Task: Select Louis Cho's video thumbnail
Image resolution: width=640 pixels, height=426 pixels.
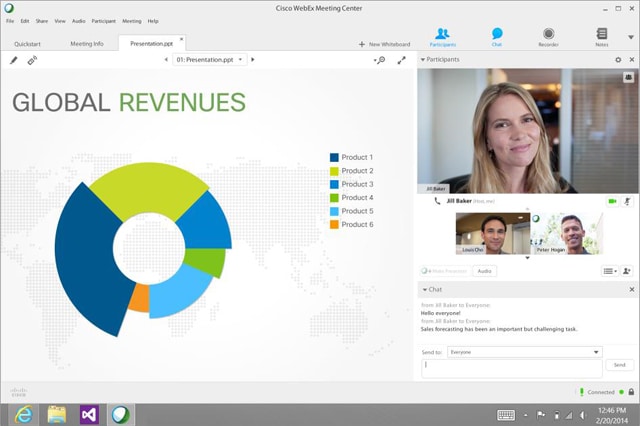Action: (x=493, y=233)
